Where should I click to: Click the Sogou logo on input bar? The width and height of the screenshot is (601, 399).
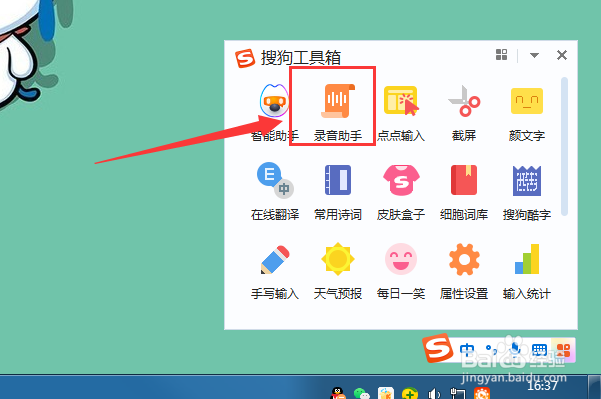(438, 348)
